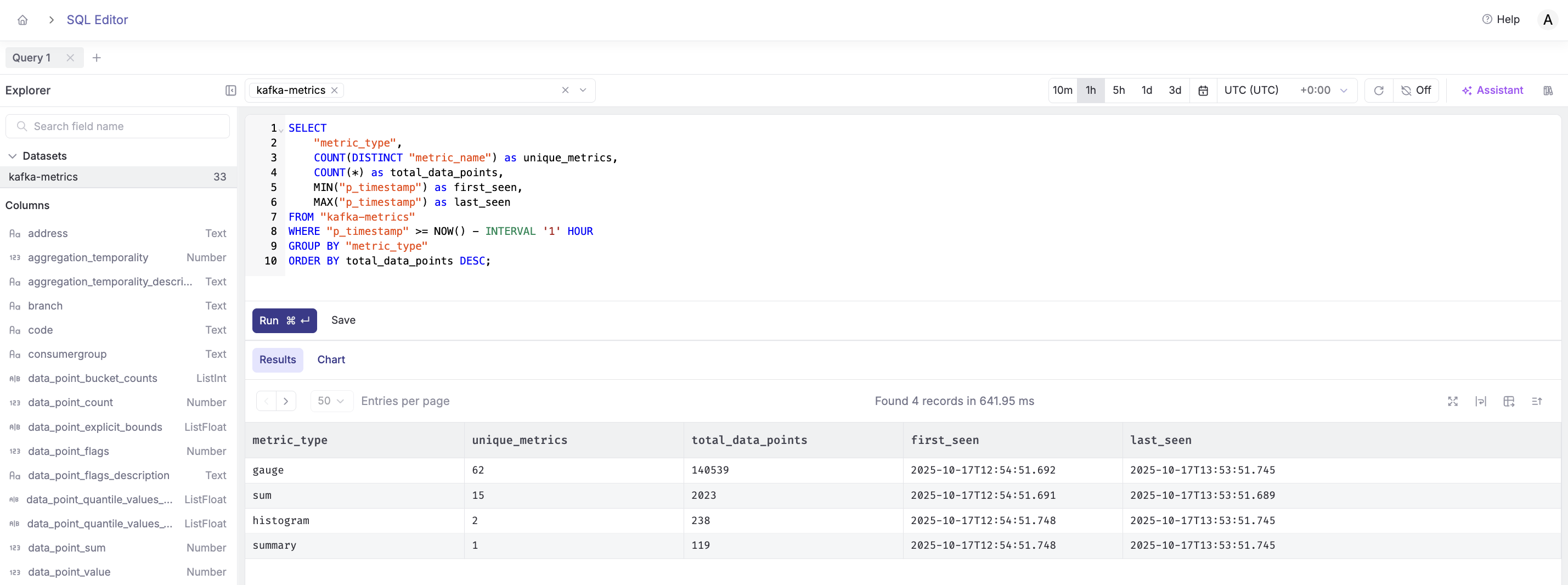Open the table column settings icon
Image resolution: width=1568 pixels, height=585 pixels.
point(1508,401)
